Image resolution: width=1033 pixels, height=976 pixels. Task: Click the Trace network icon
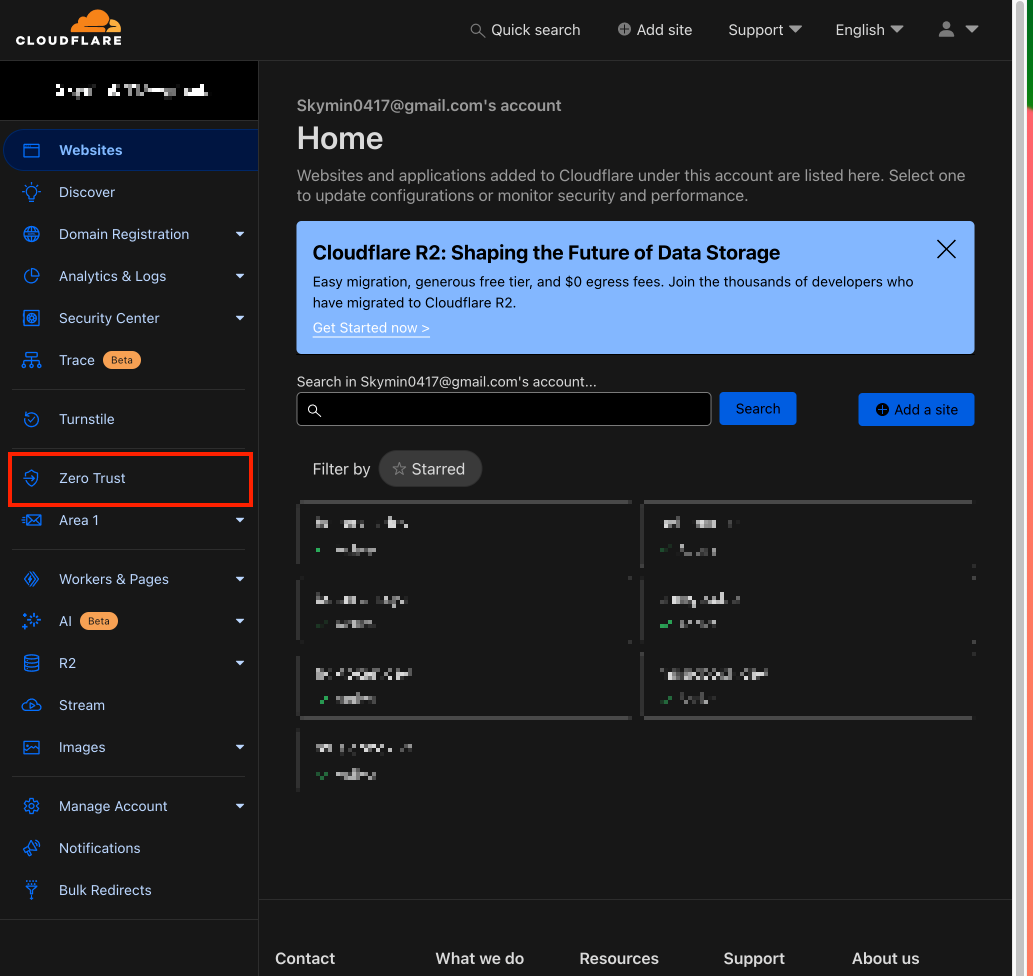point(32,360)
